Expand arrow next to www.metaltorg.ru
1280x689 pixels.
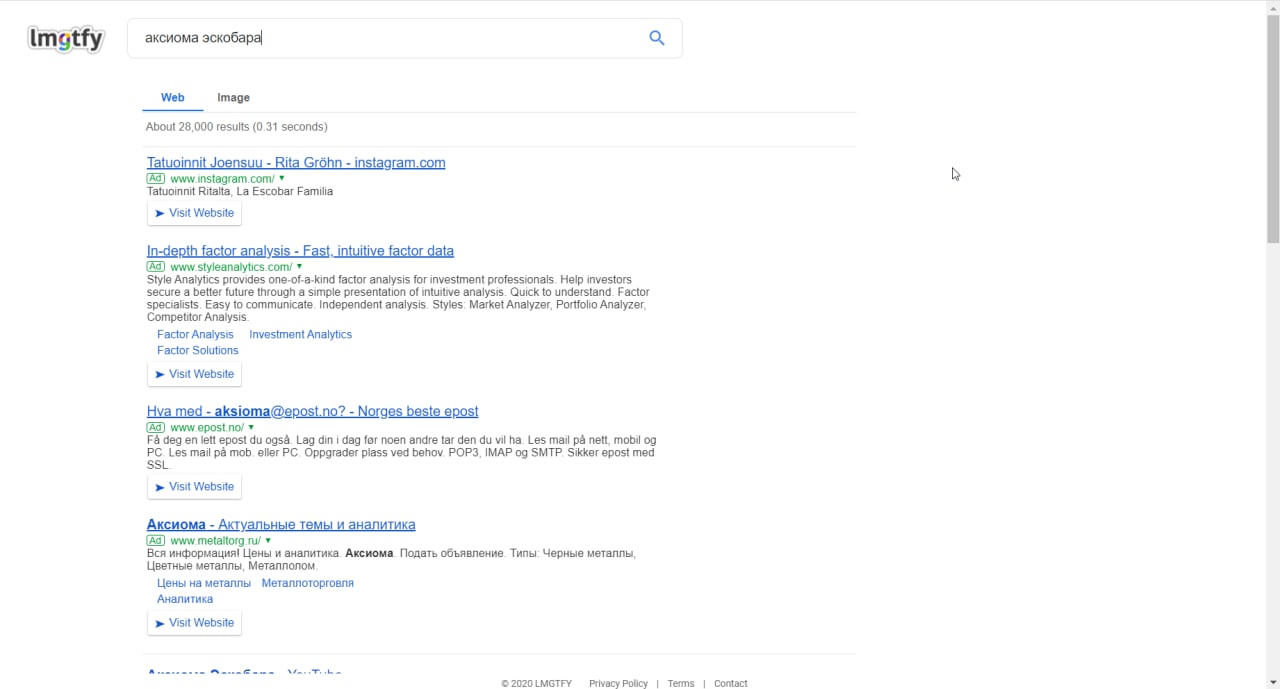coord(268,540)
